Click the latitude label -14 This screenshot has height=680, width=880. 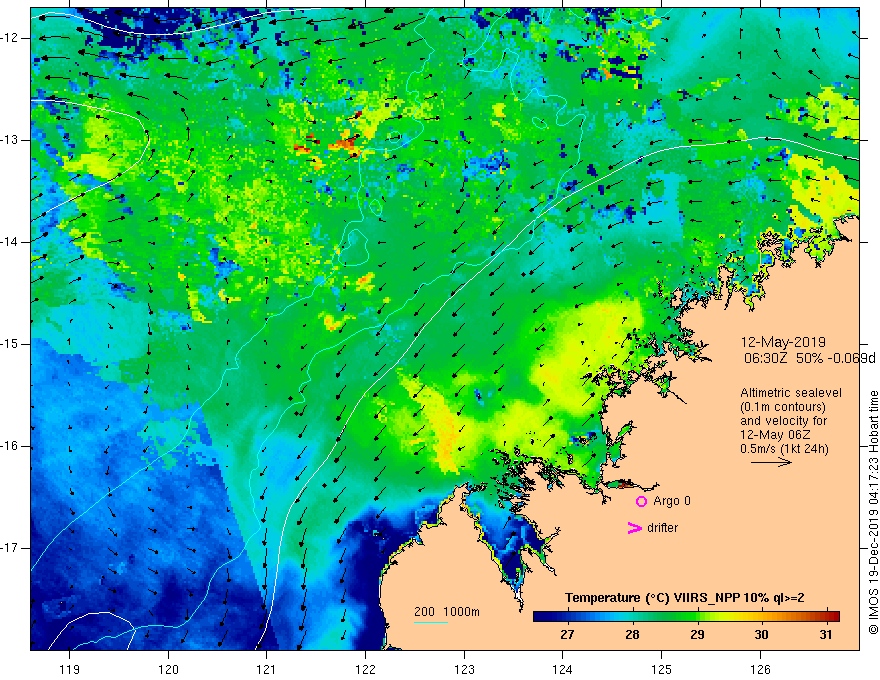(x=10, y=242)
